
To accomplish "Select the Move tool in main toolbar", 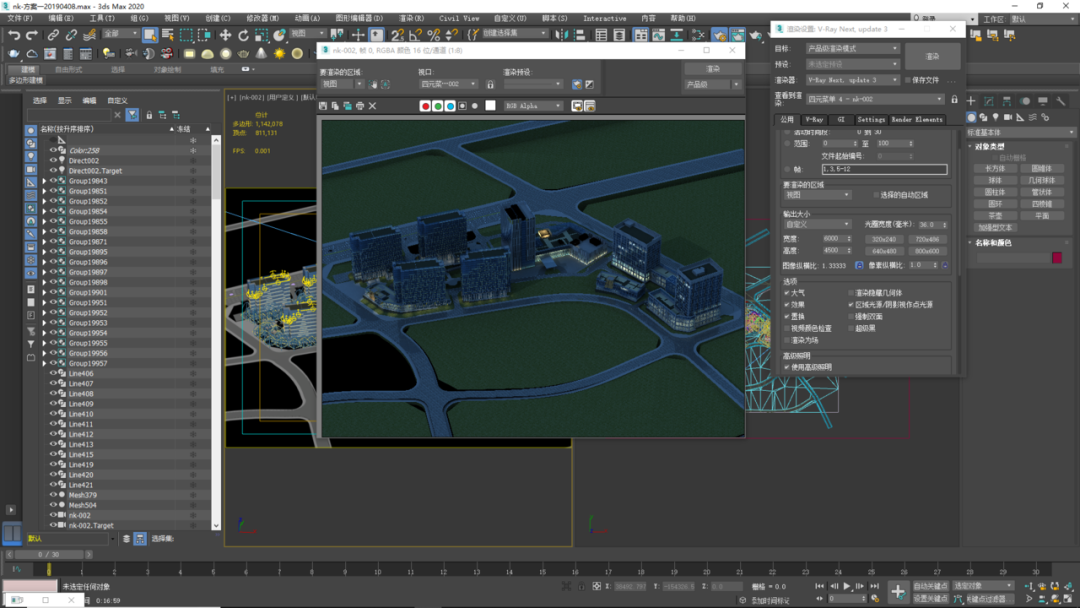I will 225,34.
